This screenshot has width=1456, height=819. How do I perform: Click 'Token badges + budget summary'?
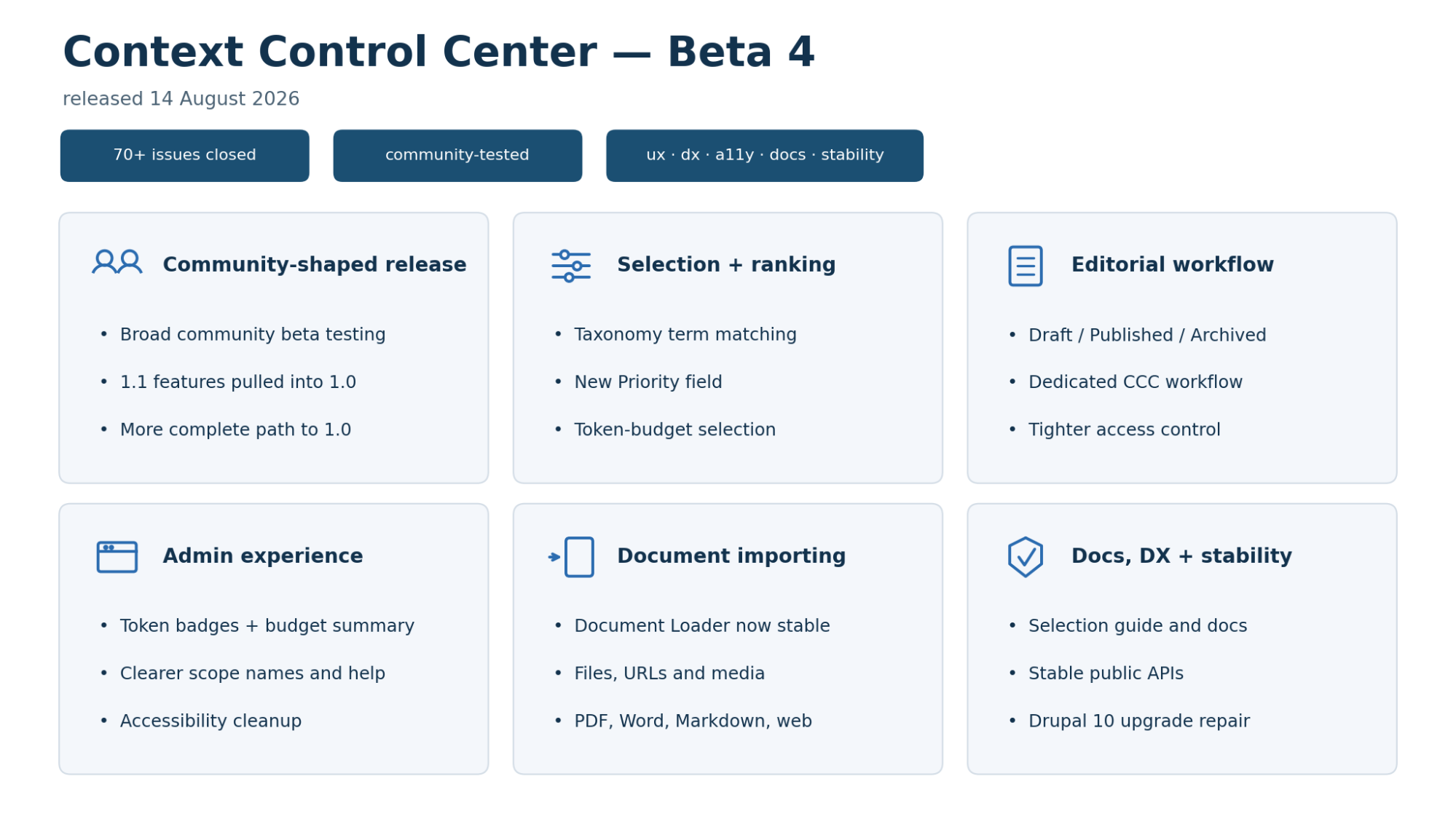click(x=267, y=626)
